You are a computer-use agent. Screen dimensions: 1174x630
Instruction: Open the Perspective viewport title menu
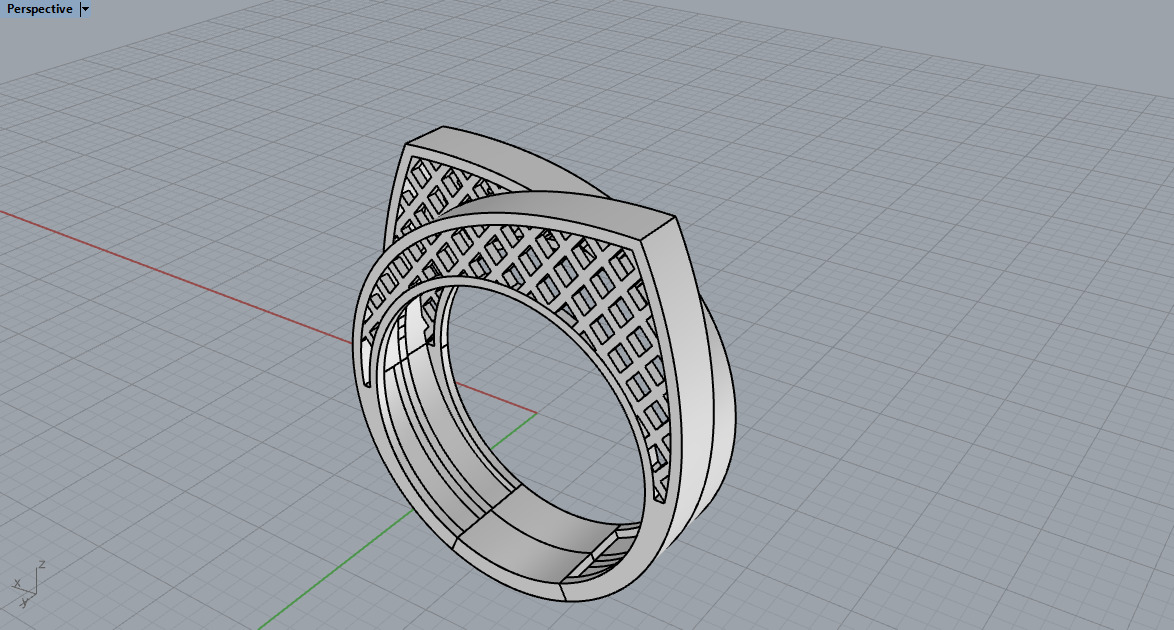[x=40, y=9]
